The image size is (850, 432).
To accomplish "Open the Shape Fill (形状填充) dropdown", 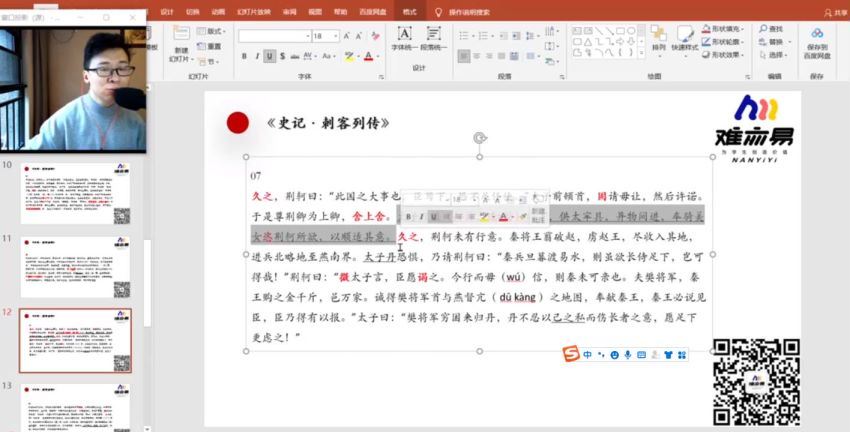I will click(723, 29).
